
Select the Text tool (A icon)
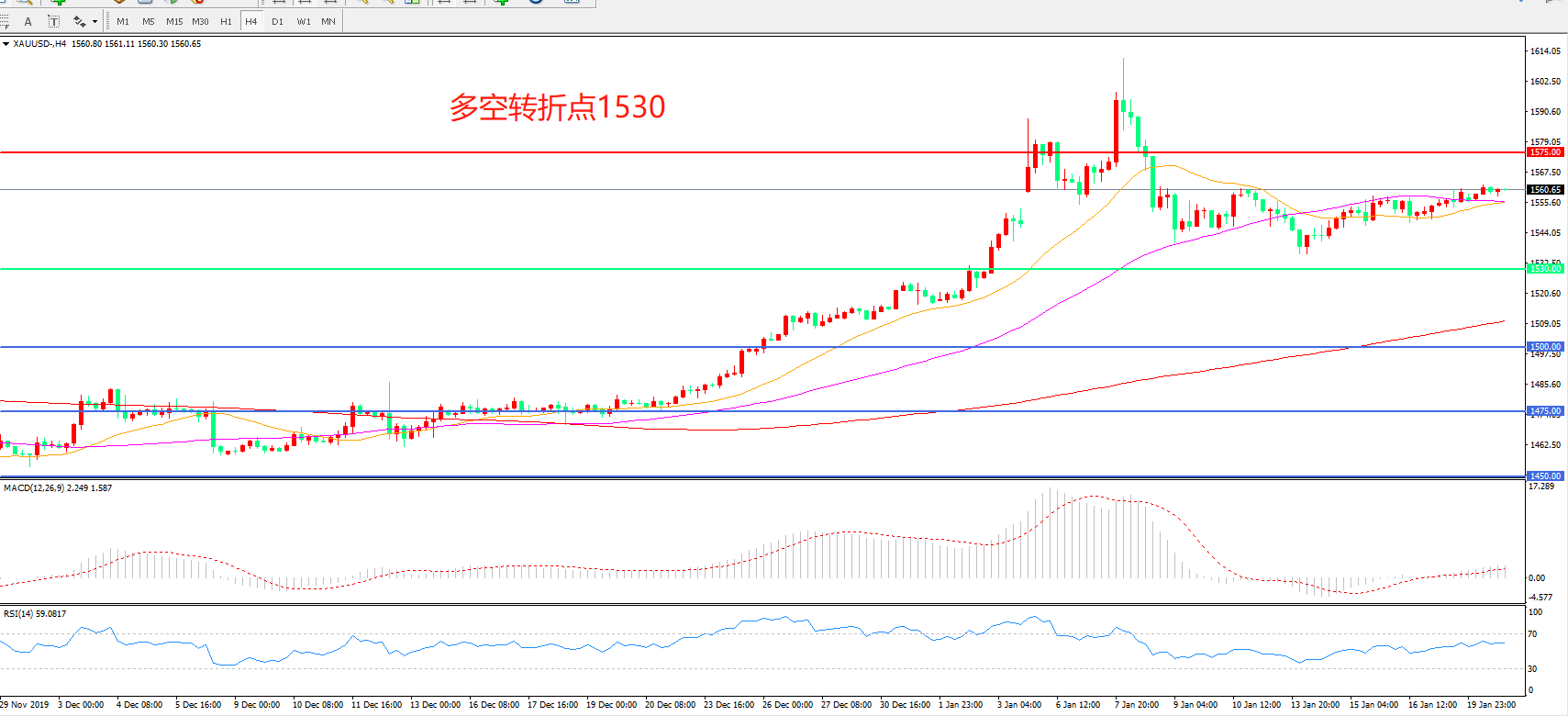coord(28,21)
